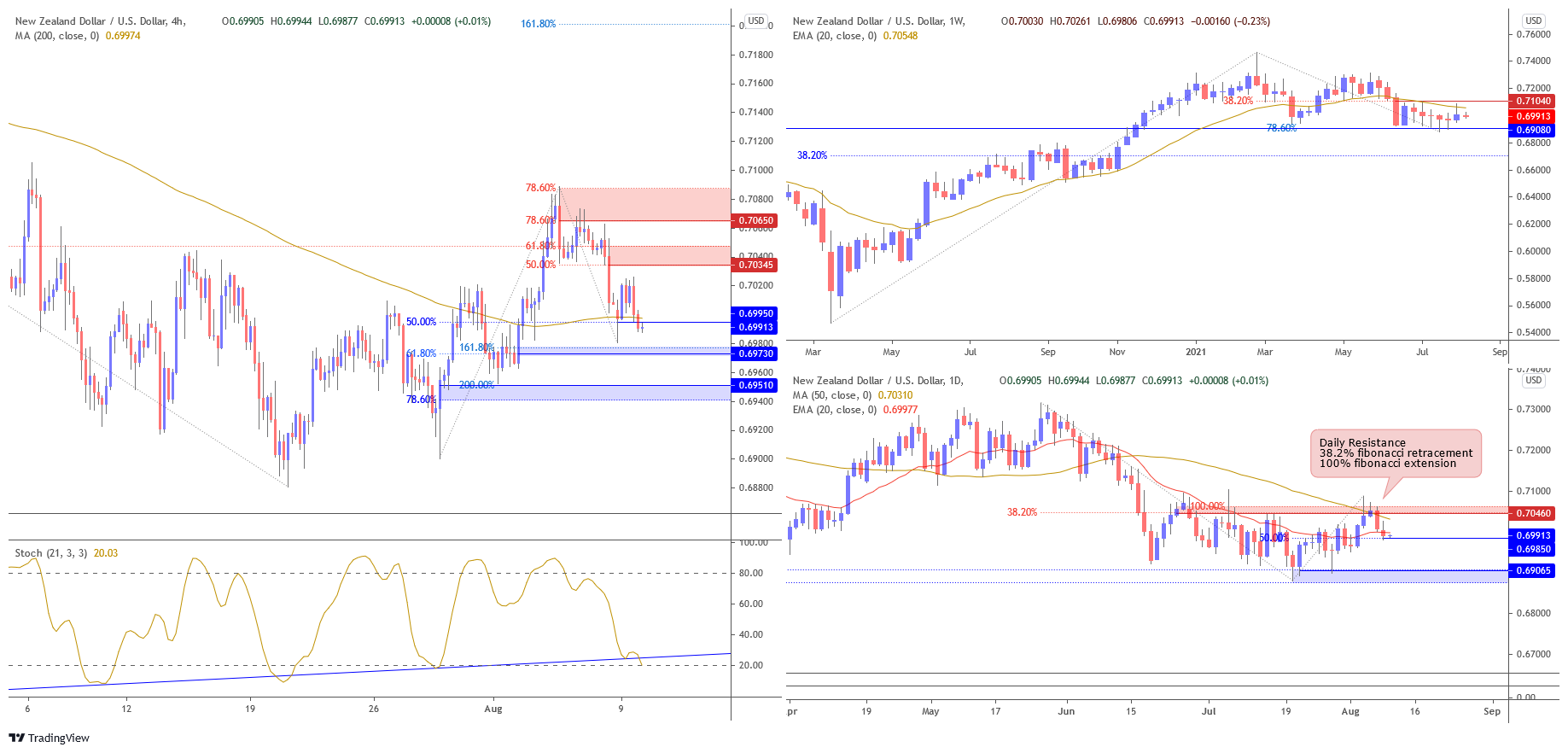Click the blue 0.69730 price label
The width and height of the screenshot is (1568, 753).
(755, 353)
